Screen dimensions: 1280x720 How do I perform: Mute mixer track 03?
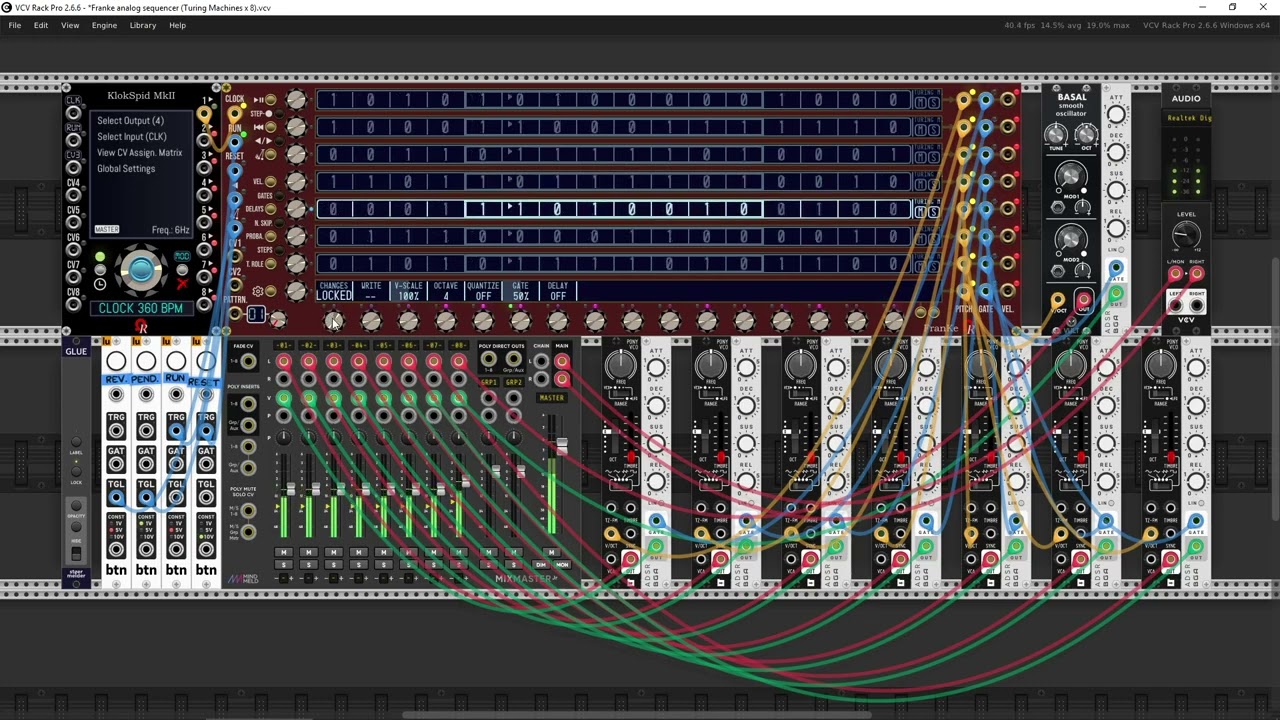[x=334, y=552]
